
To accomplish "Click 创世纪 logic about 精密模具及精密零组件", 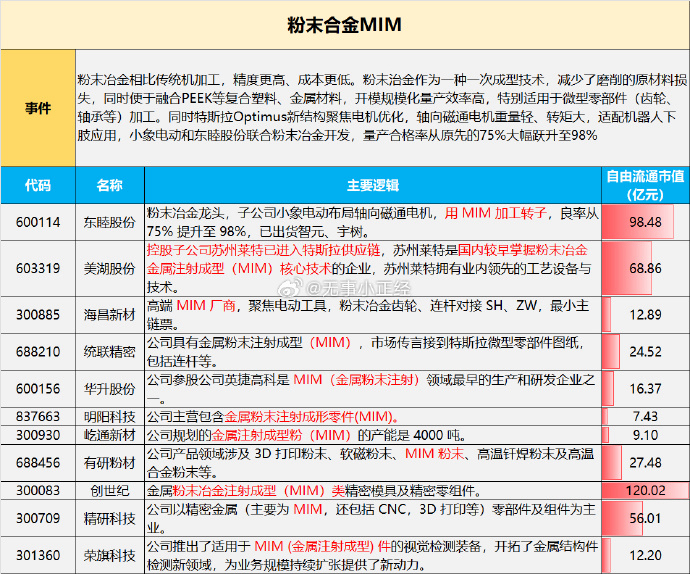I will tap(314, 490).
